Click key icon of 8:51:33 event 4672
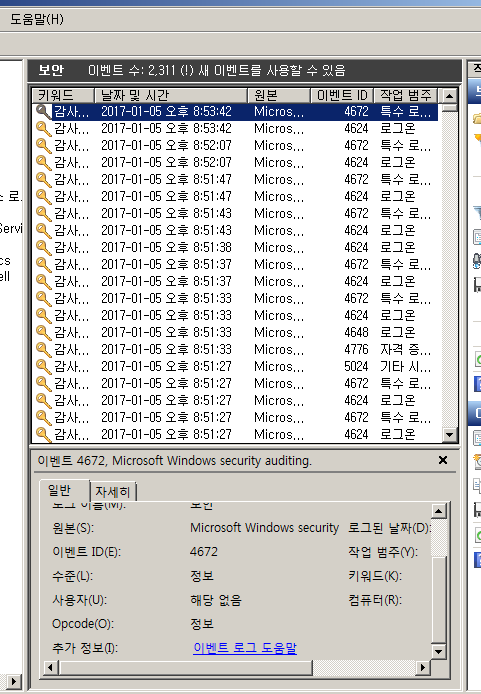The height and width of the screenshot is (694, 481). 43,298
